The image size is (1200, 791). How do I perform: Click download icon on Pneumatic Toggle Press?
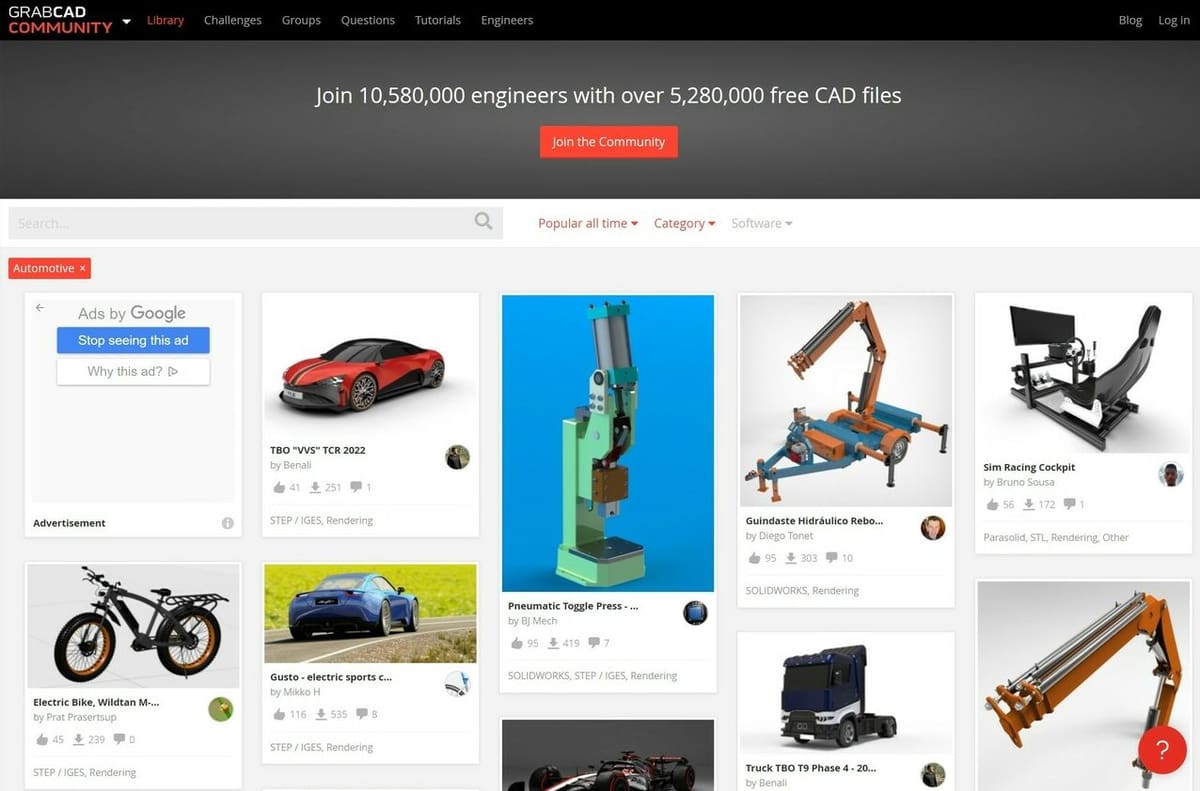pos(553,643)
